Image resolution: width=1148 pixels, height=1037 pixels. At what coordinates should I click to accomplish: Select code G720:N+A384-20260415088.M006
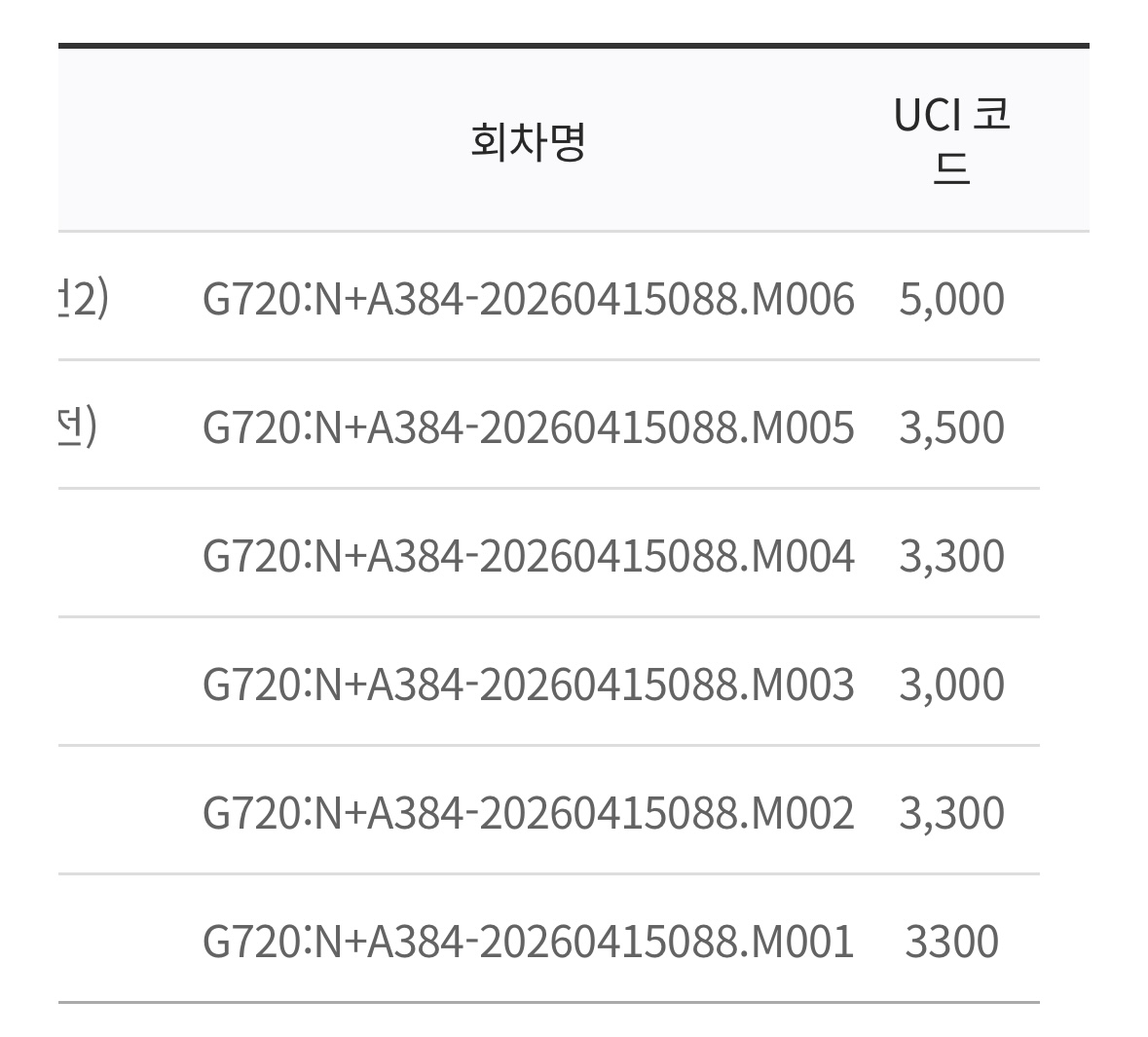tap(528, 299)
